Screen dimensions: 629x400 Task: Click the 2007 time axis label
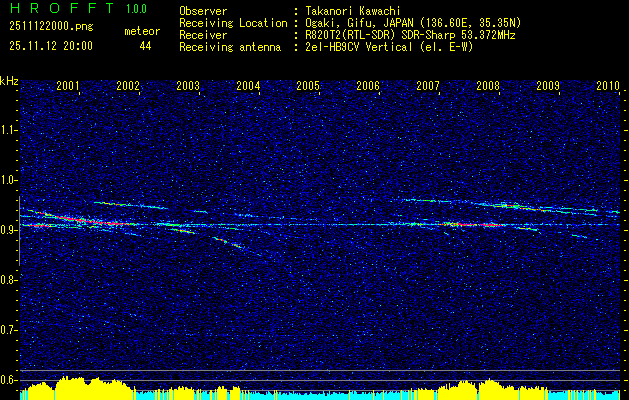point(428,85)
